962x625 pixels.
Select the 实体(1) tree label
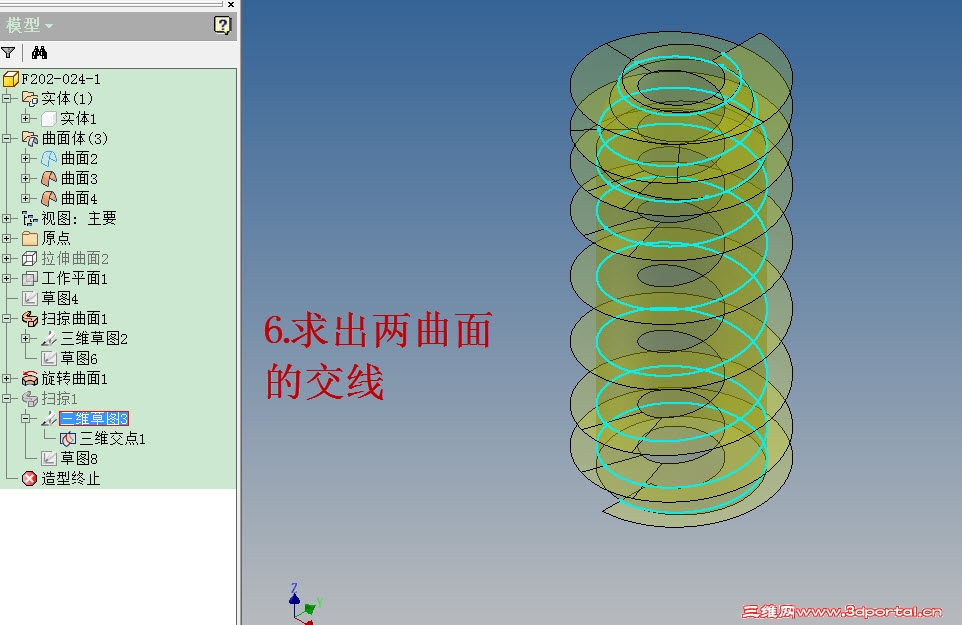pyautogui.click(x=67, y=99)
